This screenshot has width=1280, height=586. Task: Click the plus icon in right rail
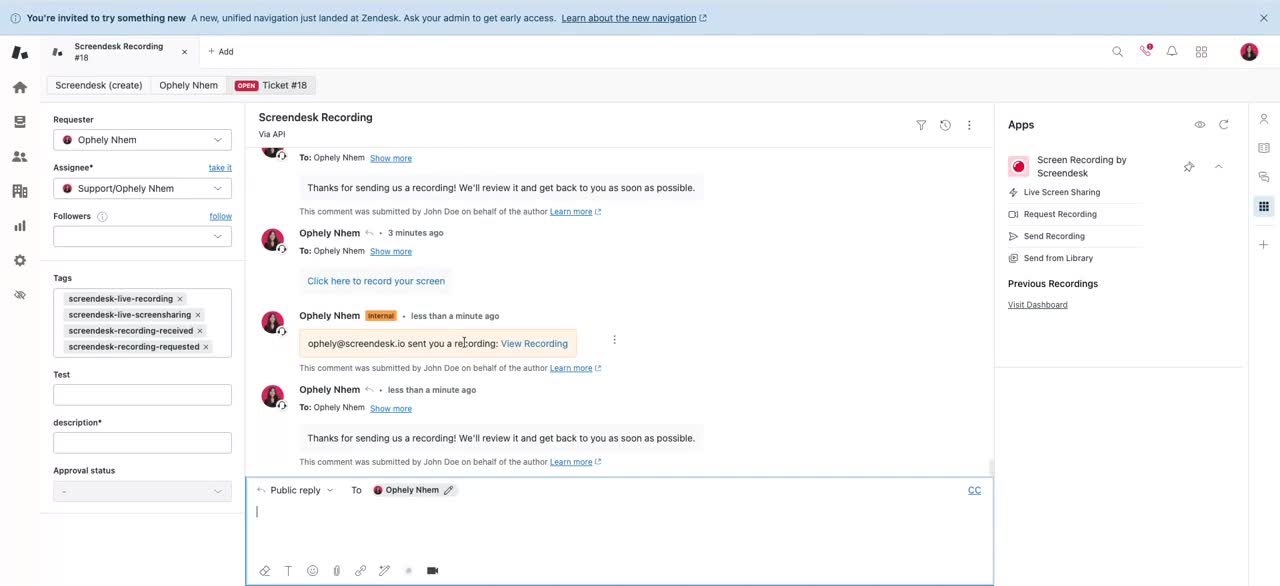(x=1264, y=244)
